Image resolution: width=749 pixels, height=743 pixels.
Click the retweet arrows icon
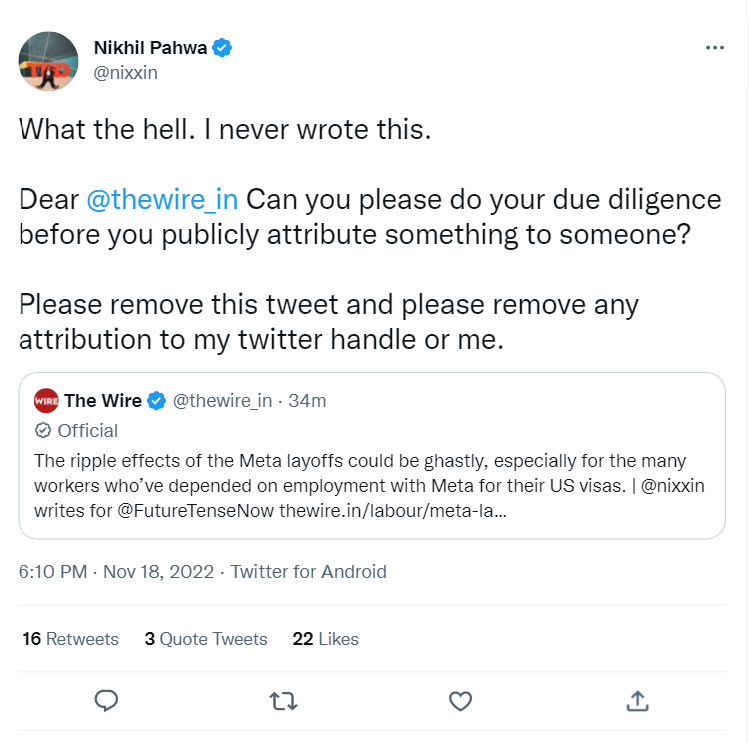tap(283, 700)
